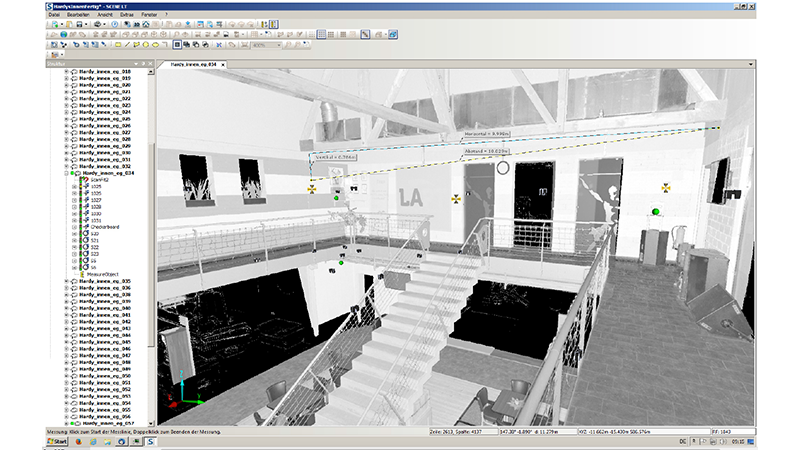Open Firefox from the taskbar

click(x=79, y=442)
